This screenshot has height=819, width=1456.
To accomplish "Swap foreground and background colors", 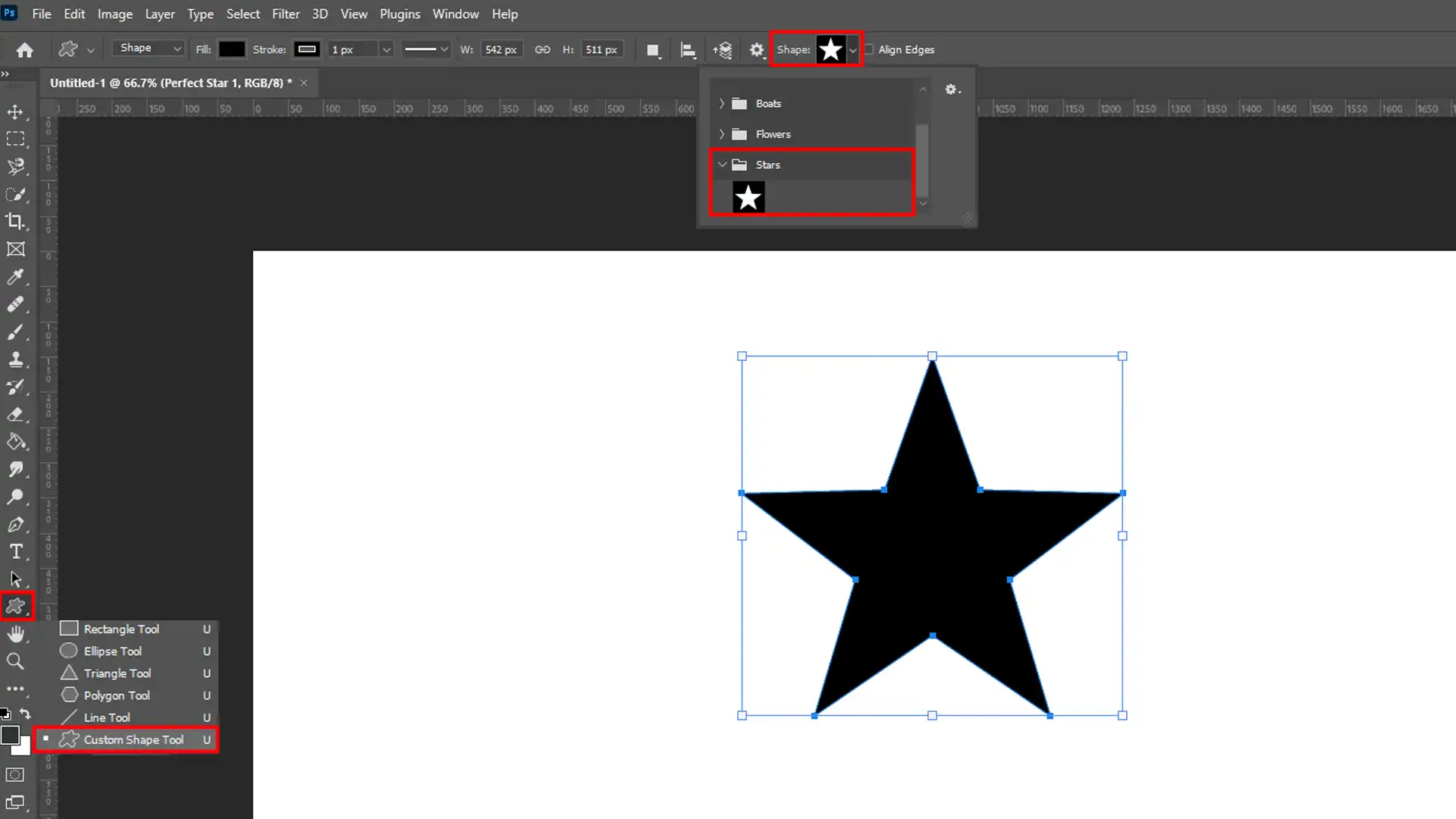I will click(25, 714).
